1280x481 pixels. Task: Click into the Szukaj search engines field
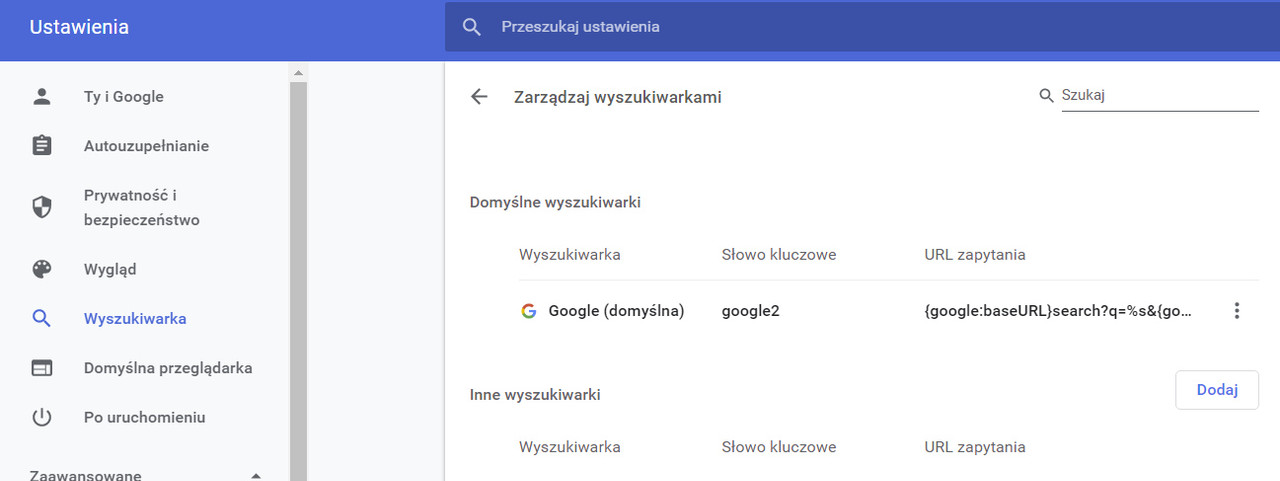tap(1159, 96)
